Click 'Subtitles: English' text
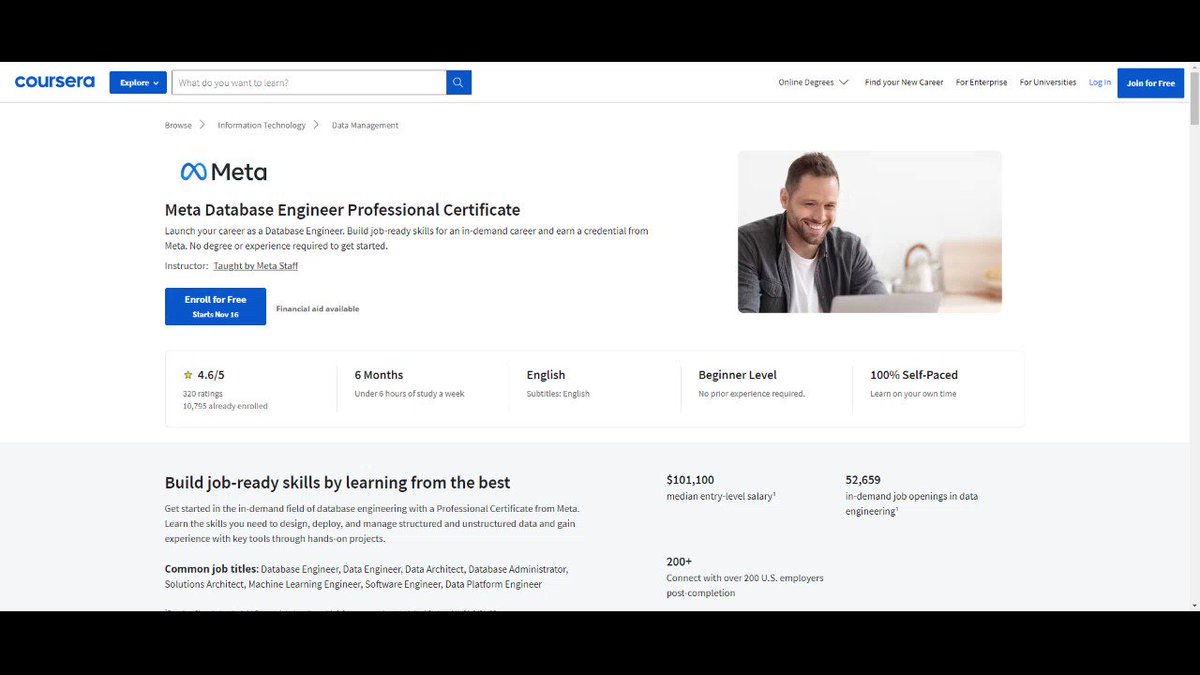Screen dimensions: 1200x675 tap(558, 394)
